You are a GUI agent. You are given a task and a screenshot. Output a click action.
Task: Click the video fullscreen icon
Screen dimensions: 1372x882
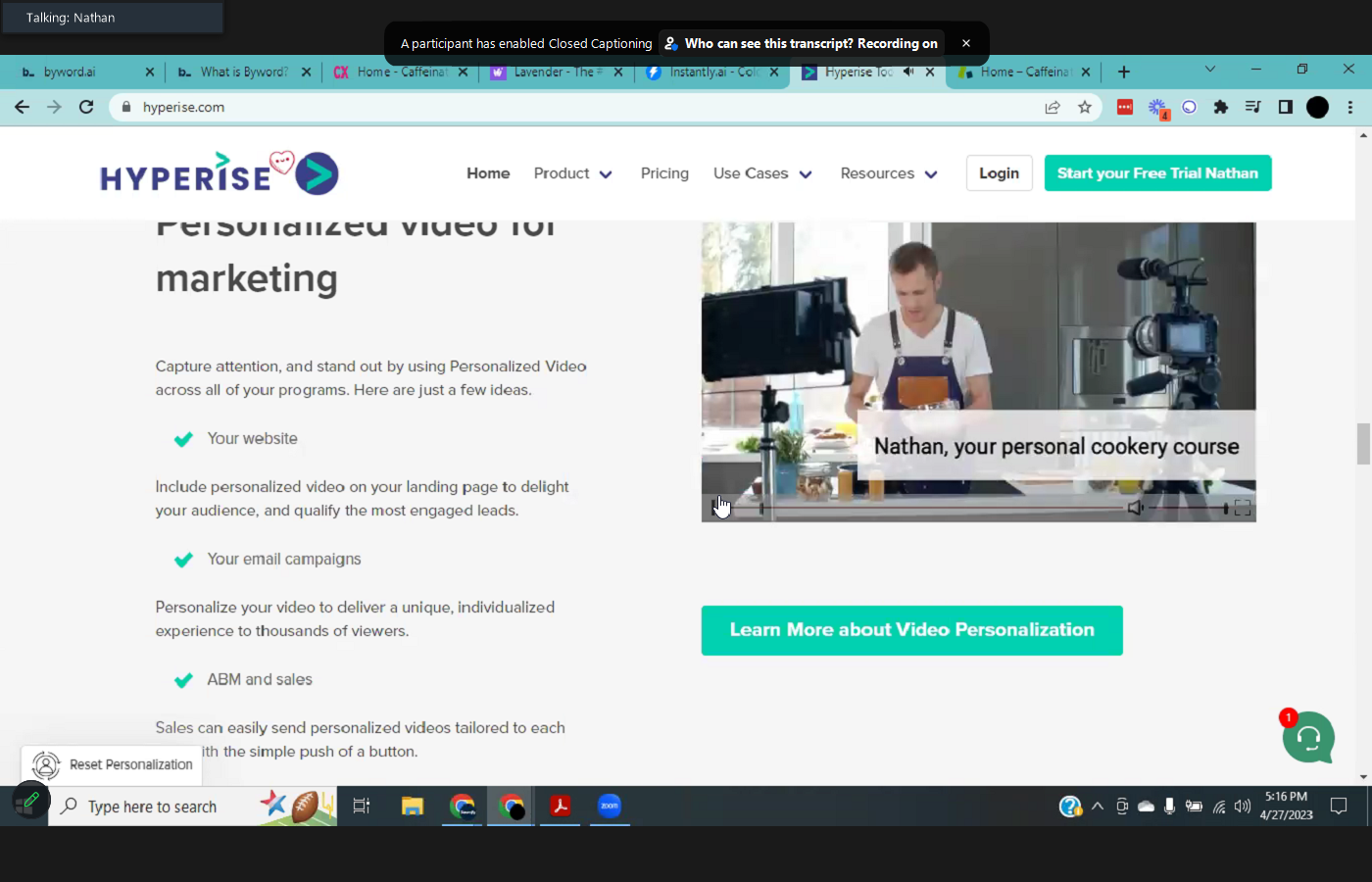click(1242, 508)
